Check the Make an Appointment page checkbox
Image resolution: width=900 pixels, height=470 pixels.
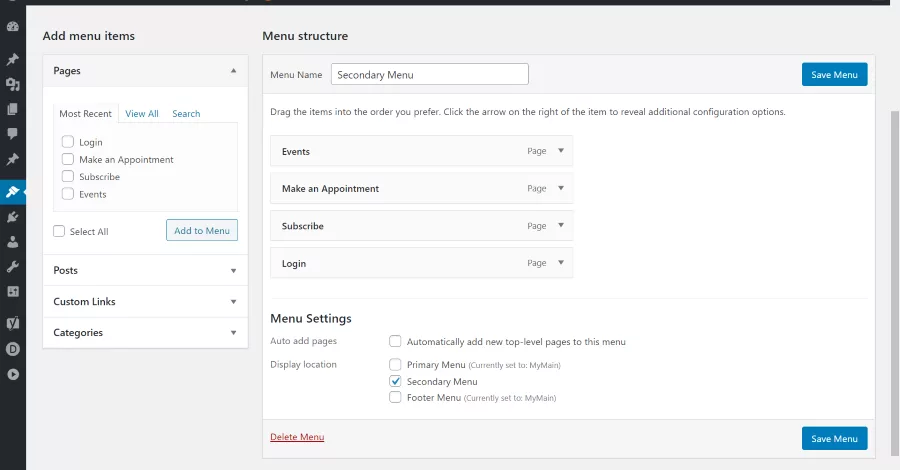68,159
